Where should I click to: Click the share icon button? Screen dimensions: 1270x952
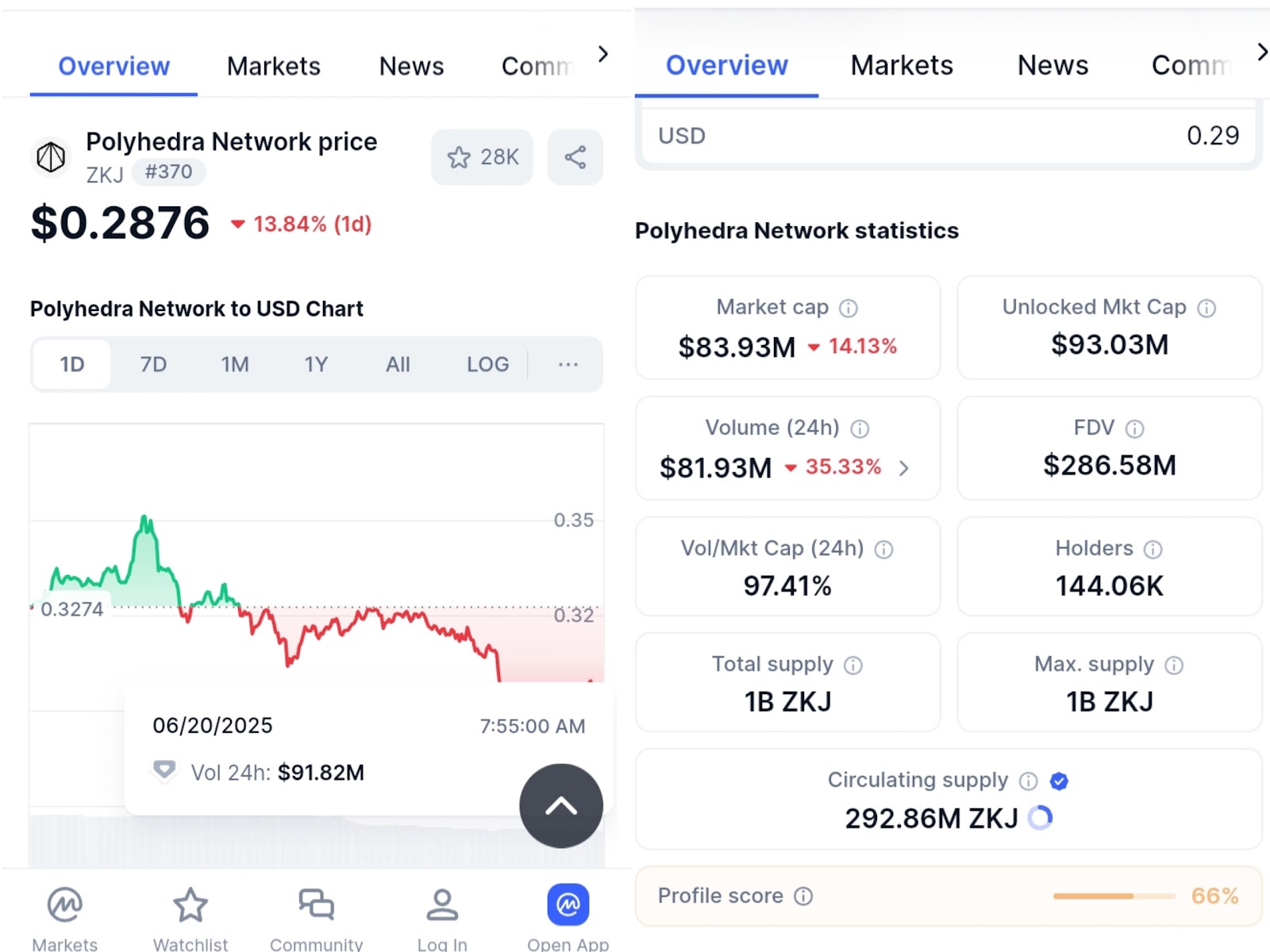click(x=575, y=157)
